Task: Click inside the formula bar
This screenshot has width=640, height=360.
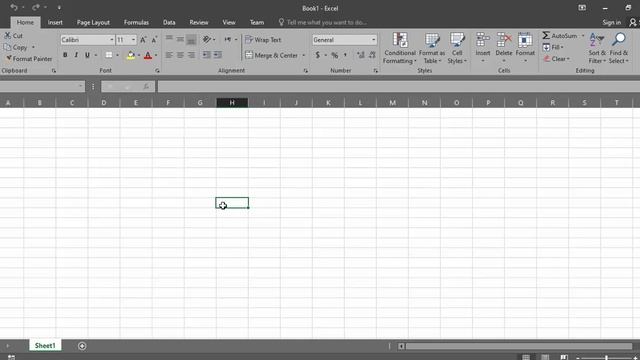Action: (x=399, y=86)
